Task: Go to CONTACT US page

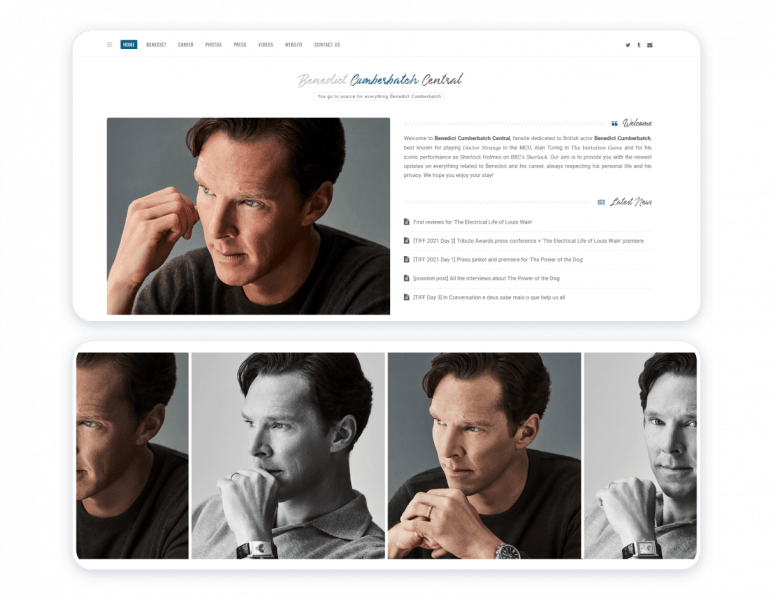Action: point(327,44)
